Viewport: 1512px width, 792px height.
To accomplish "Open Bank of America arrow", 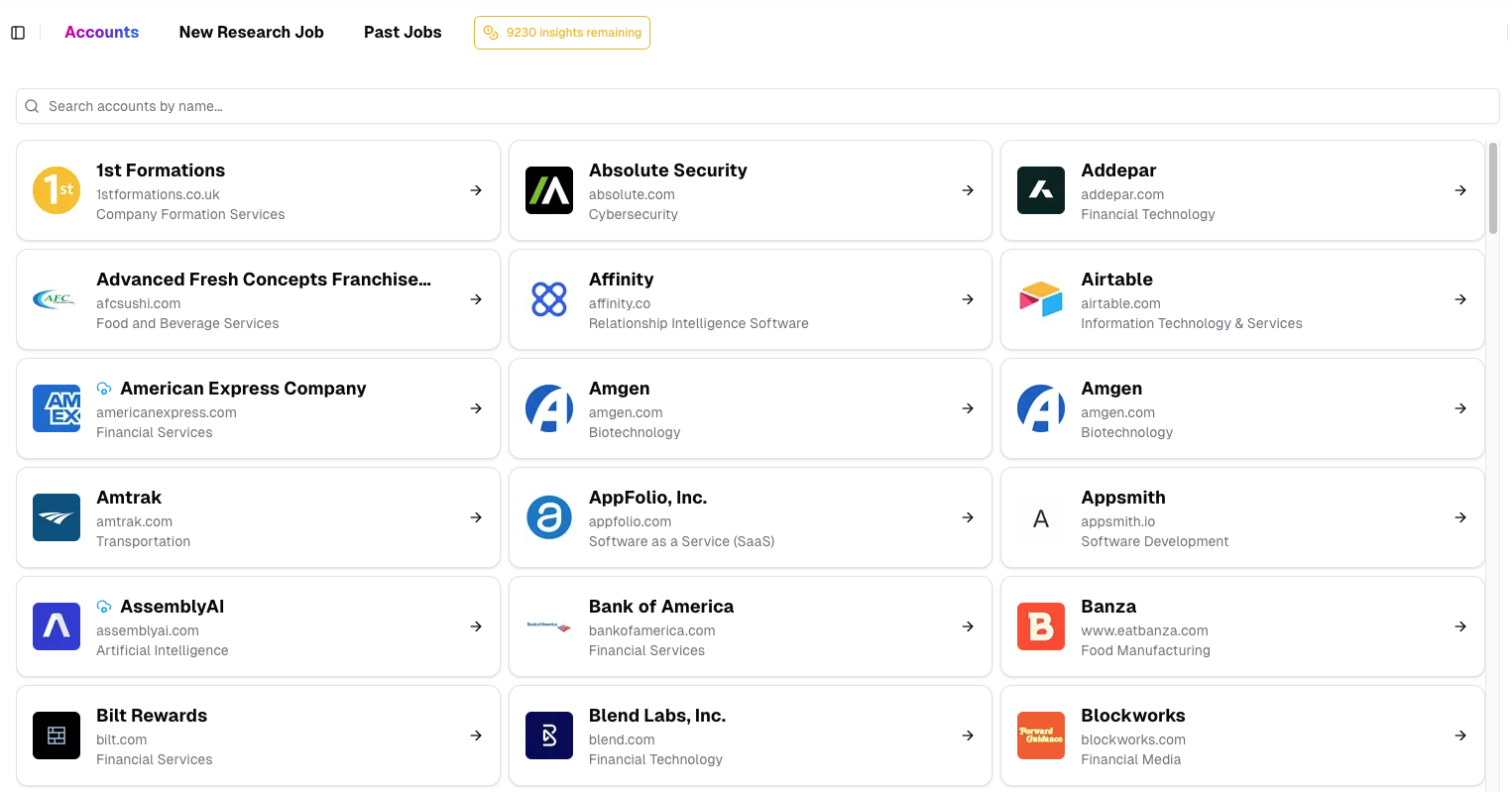I will [968, 626].
